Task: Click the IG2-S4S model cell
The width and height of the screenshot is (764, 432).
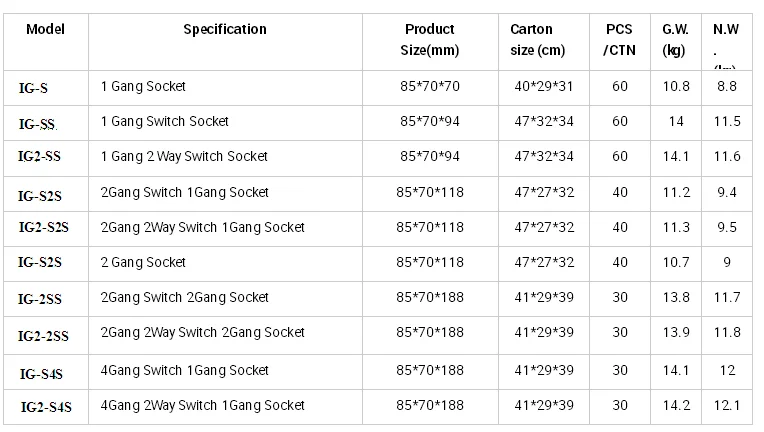Action: [x=46, y=406]
